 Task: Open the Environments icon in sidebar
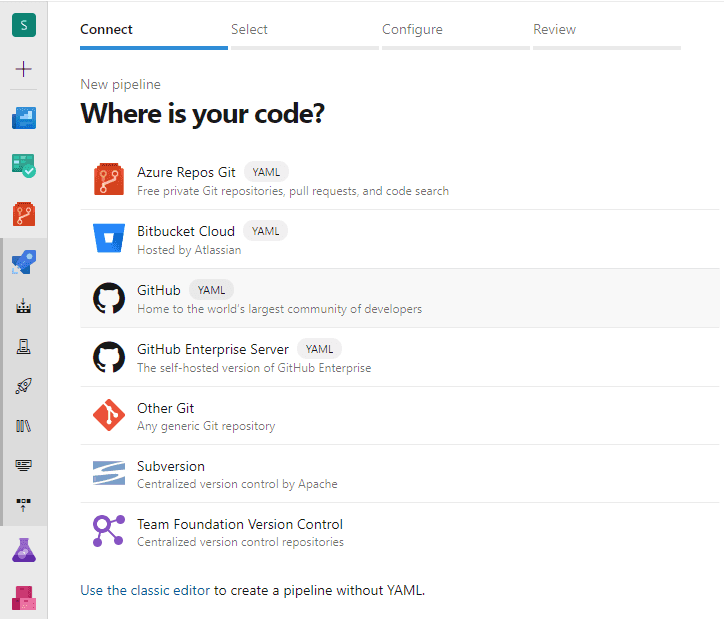pos(24,346)
